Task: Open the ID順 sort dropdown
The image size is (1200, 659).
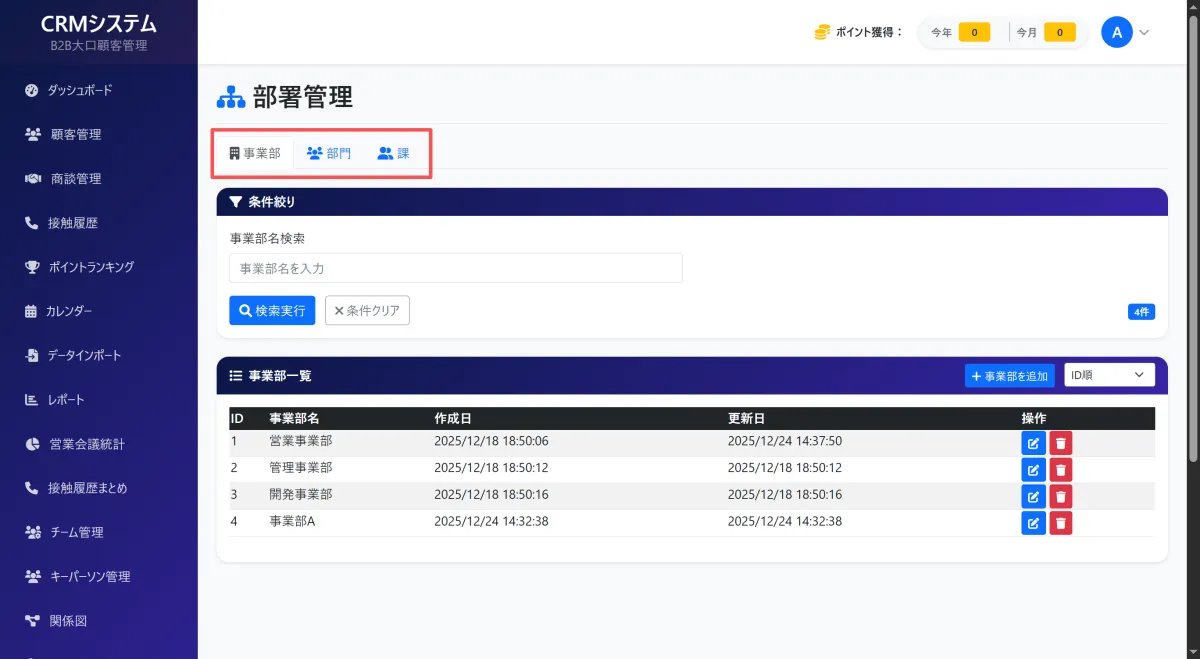Action: 1109,375
